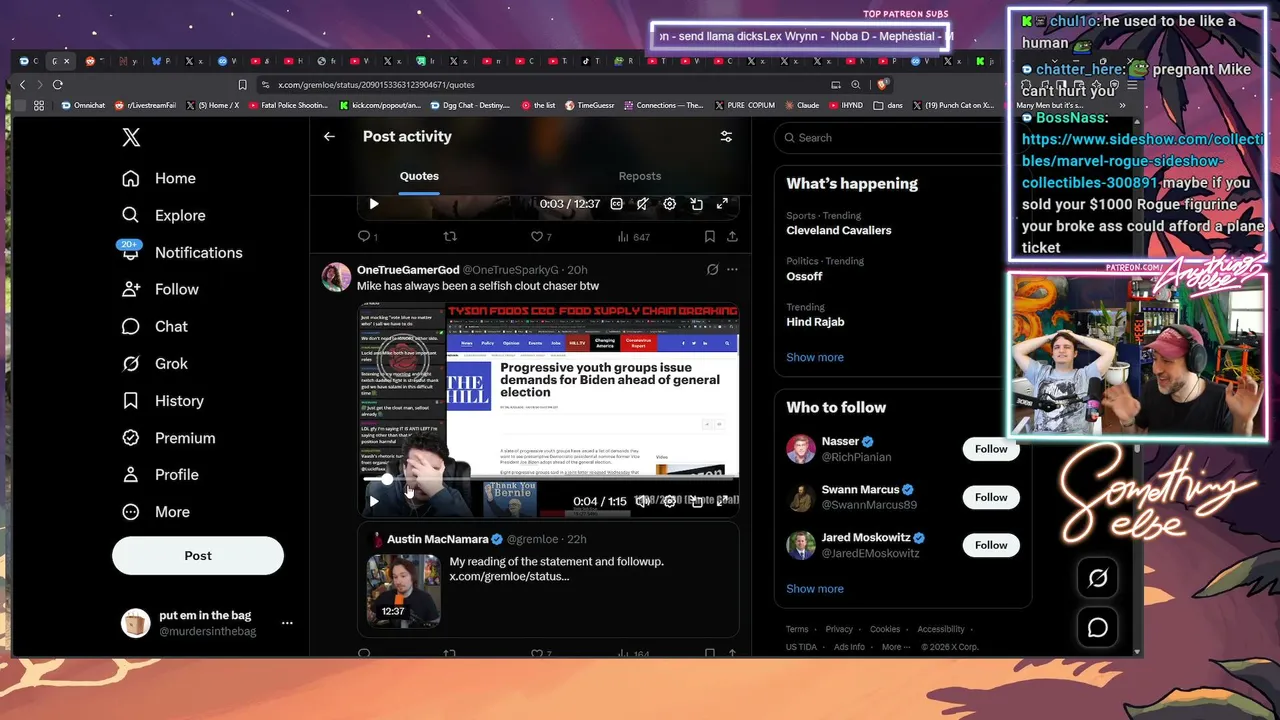Open OneTrueGamerGod's profile avatar
The image size is (1280, 720).
[x=336, y=277]
